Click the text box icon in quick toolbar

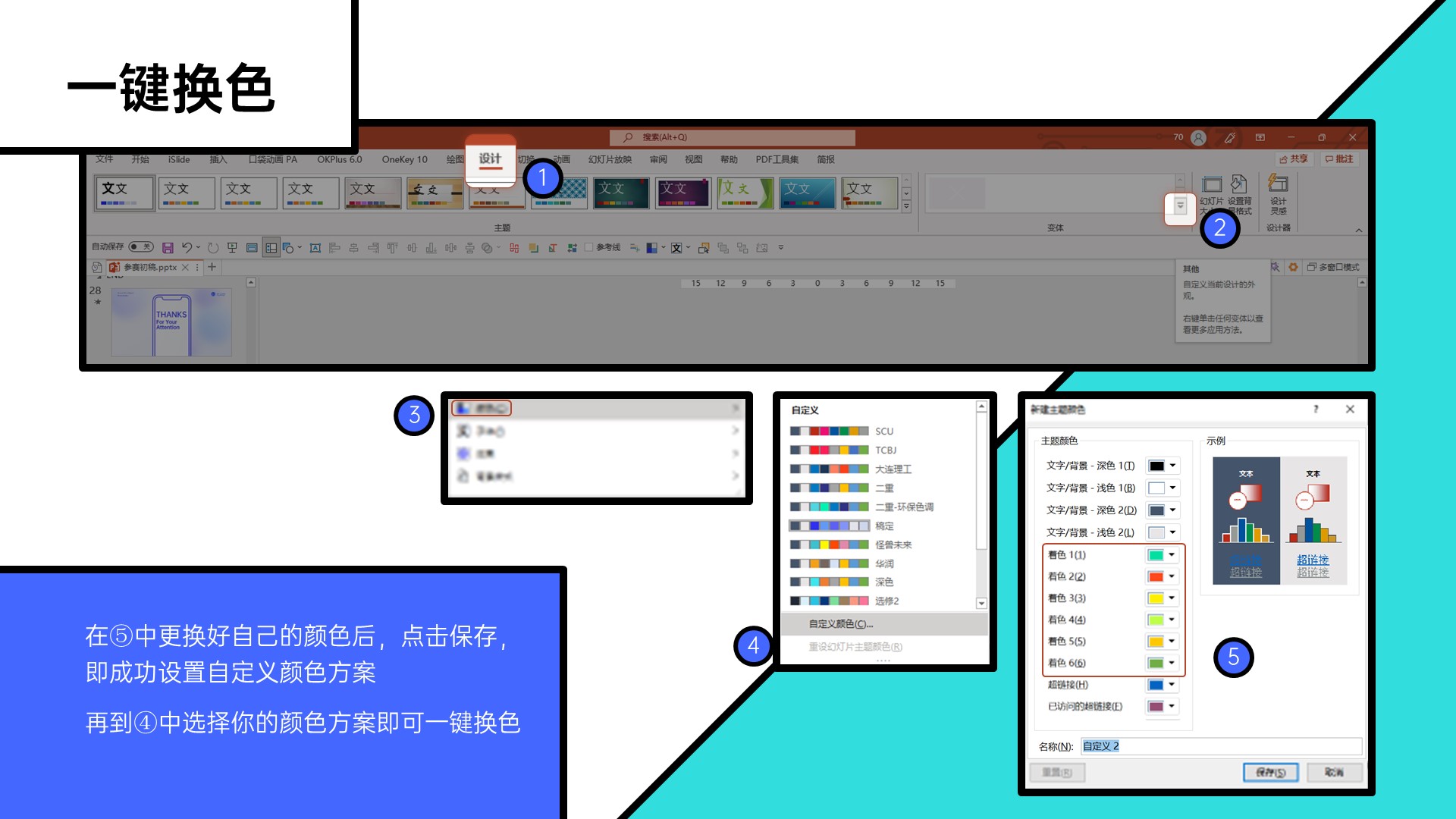315,248
